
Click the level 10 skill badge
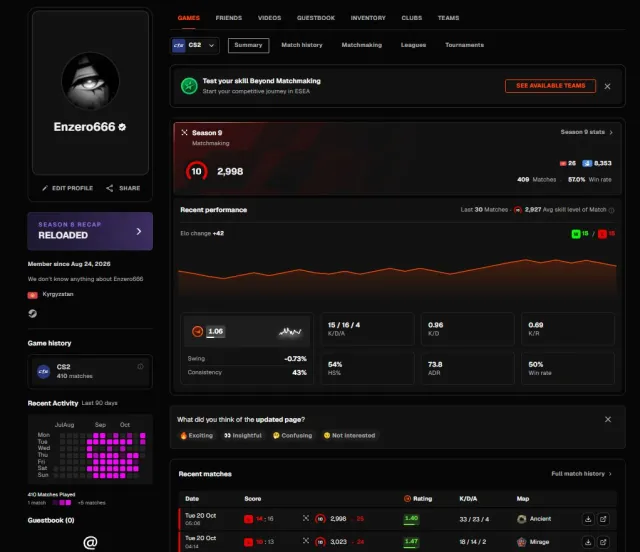coord(196,171)
